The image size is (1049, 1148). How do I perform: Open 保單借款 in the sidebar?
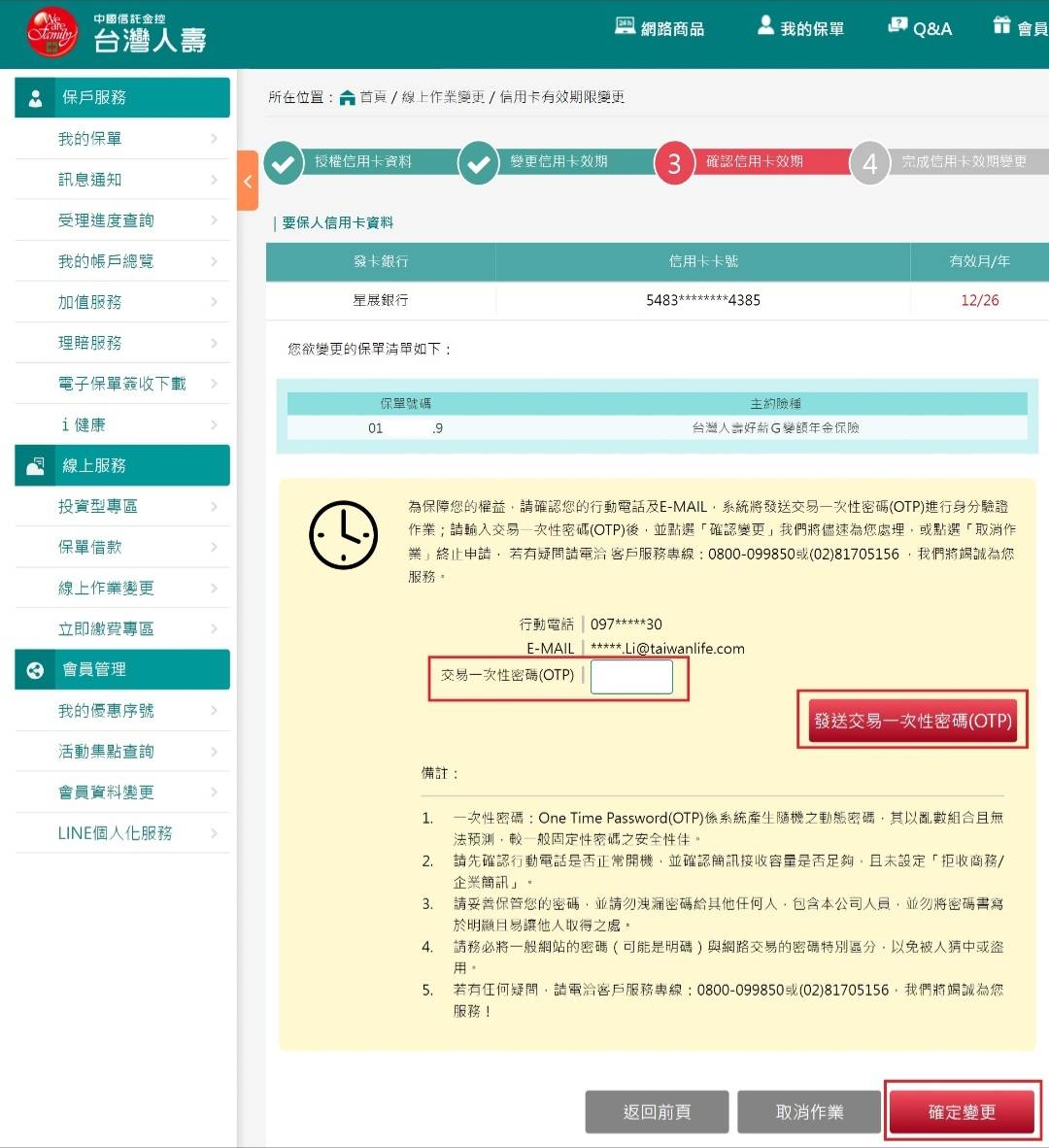click(122, 547)
